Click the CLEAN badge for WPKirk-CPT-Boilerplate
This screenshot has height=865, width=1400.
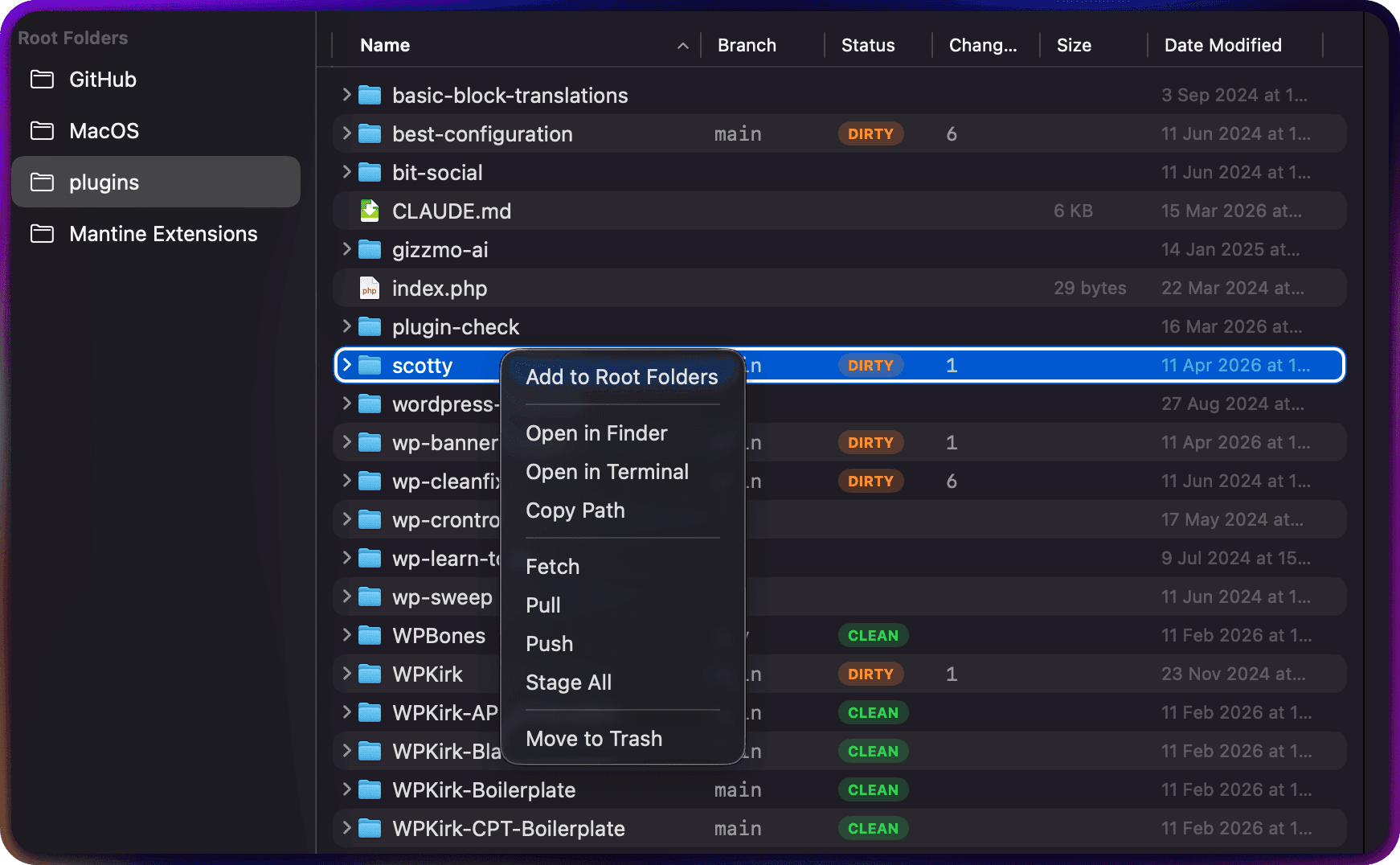click(873, 828)
